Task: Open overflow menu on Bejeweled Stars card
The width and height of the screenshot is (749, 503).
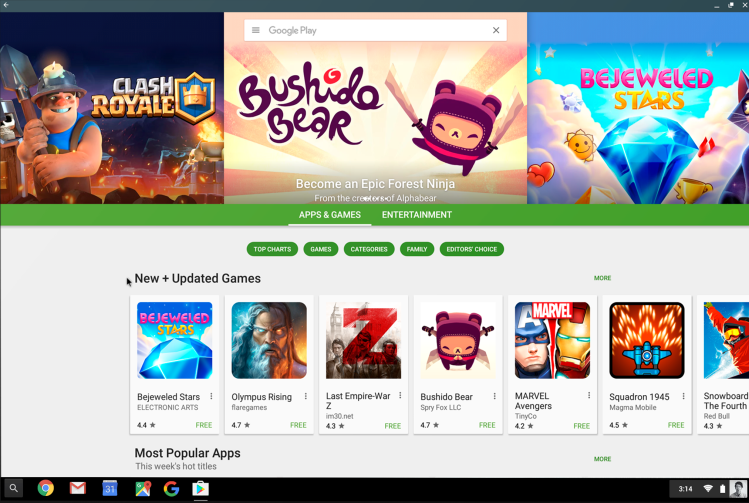Action: click(x=211, y=396)
